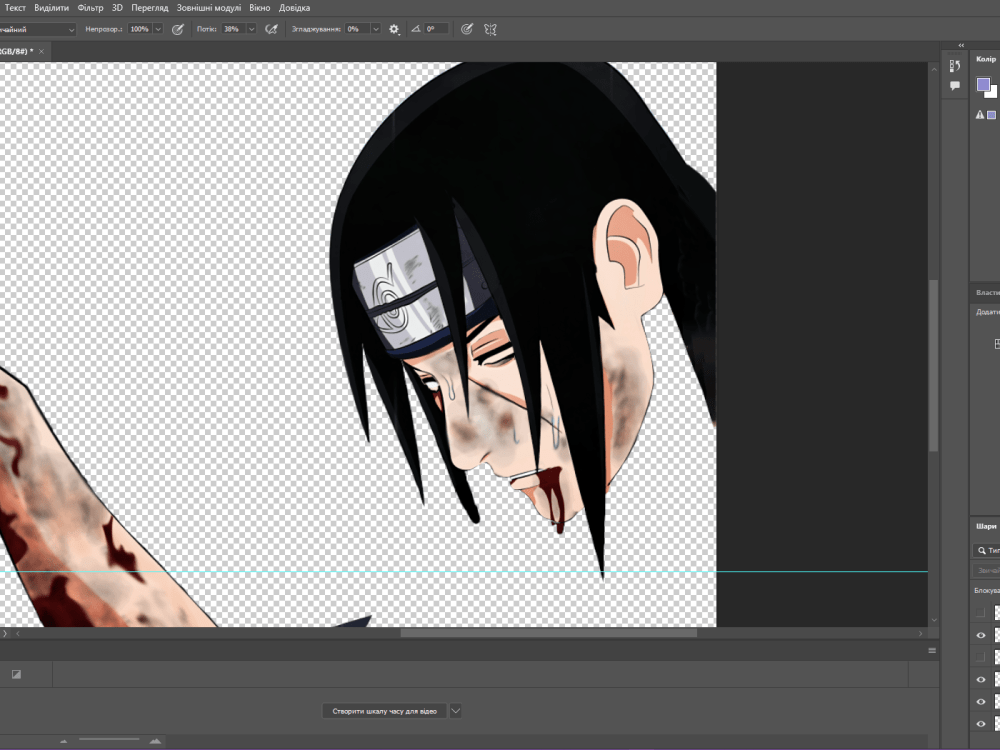Image resolution: width=1000 pixels, height=750 pixels.
Task: Open smoothing options gear icon
Action: (x=394, y=29)
